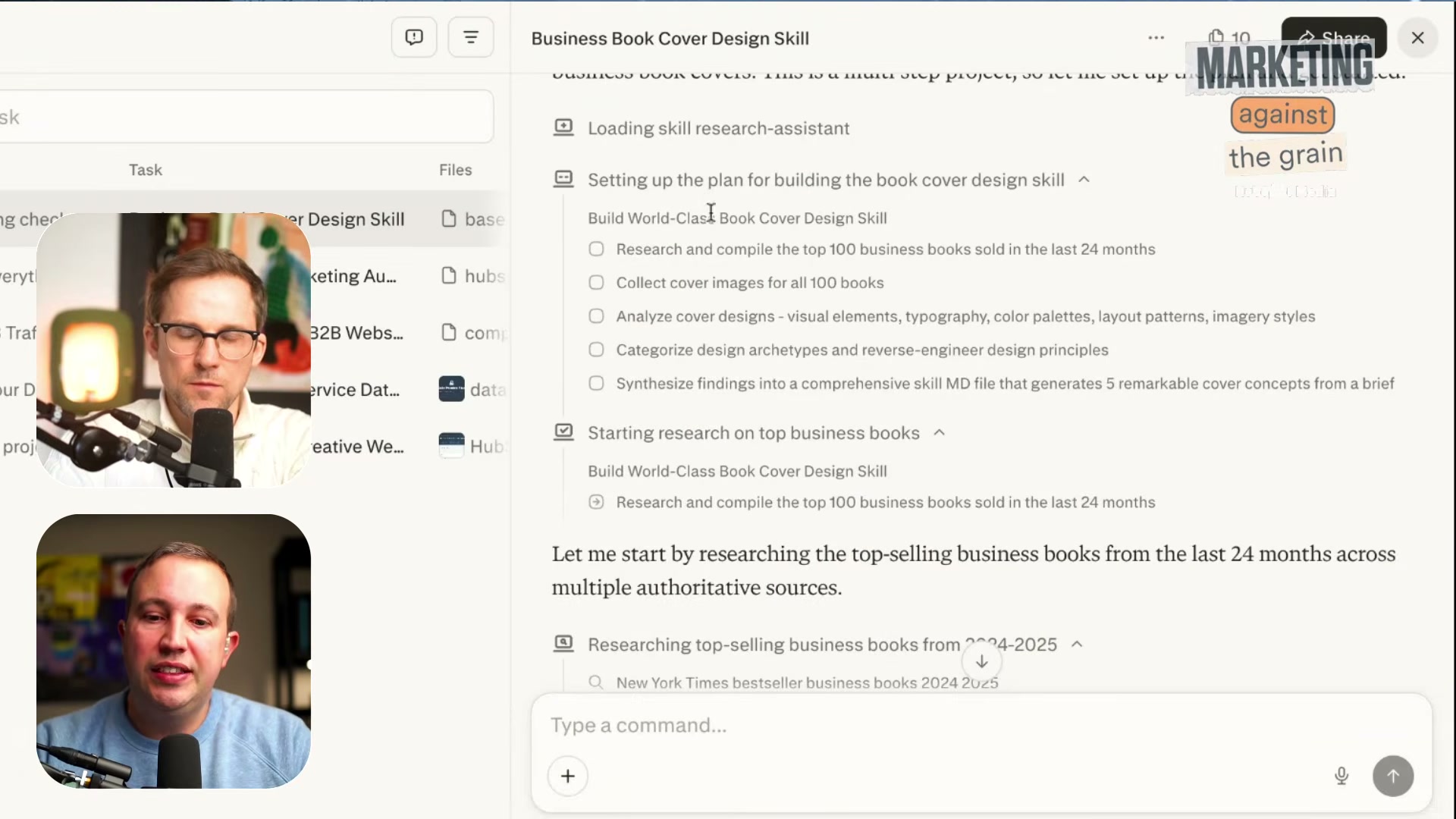This screenshot has height=819, width=1456.
Task: Open the 'data' file thumbnail icon
Action: [451, 389]
